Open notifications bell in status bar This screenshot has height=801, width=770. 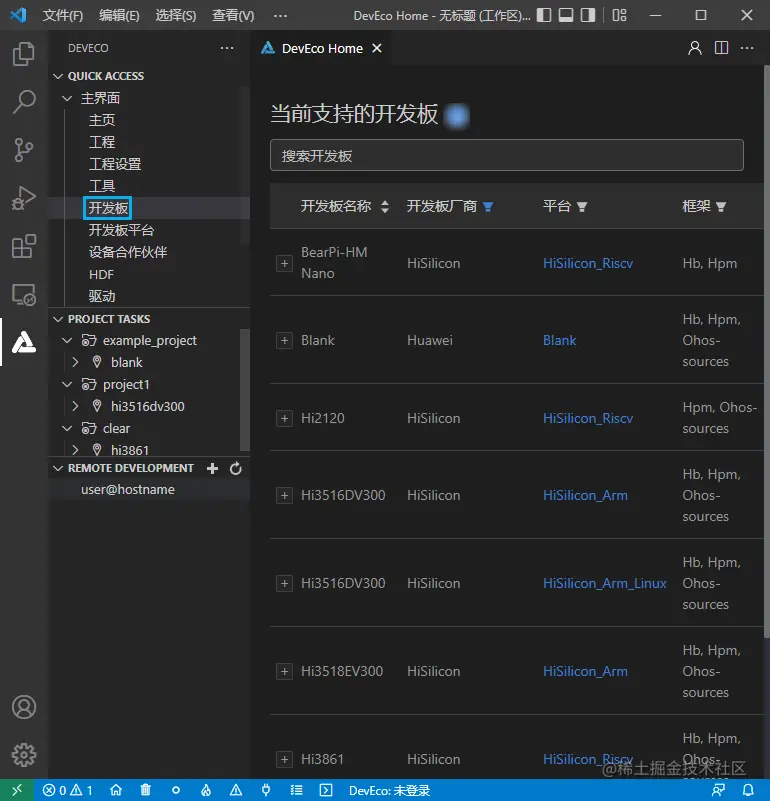point(748,790)
